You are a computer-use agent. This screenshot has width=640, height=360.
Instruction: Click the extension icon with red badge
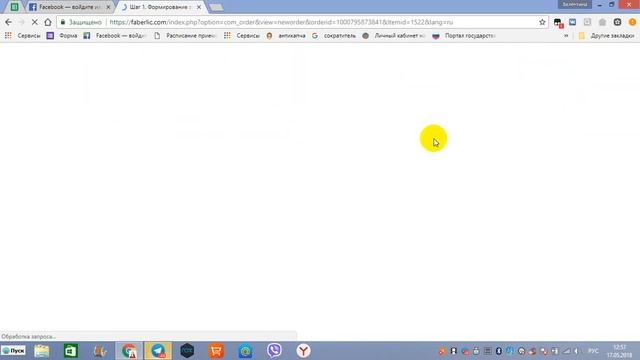tap(558, 23)
